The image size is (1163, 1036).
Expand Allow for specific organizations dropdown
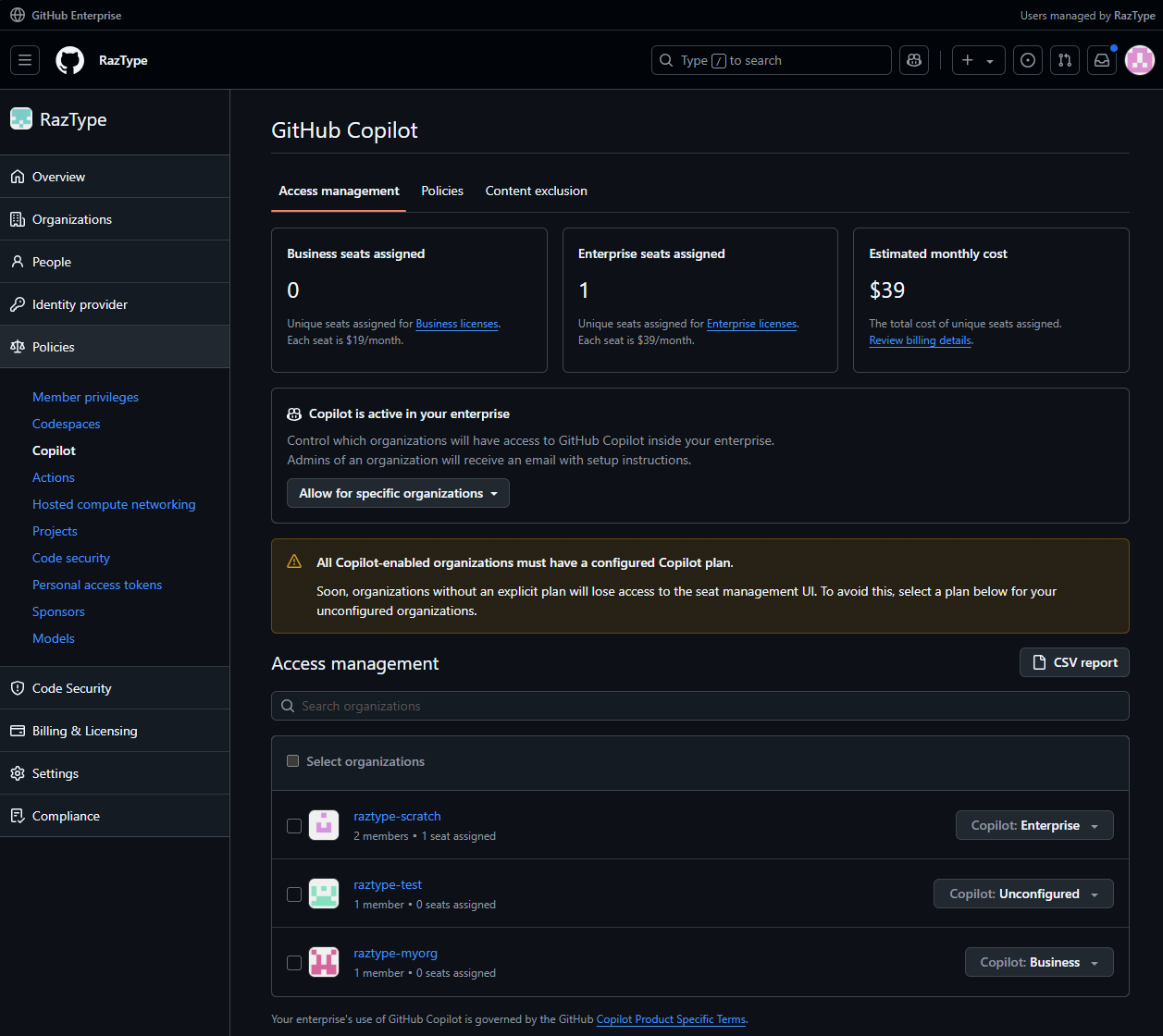398,493
